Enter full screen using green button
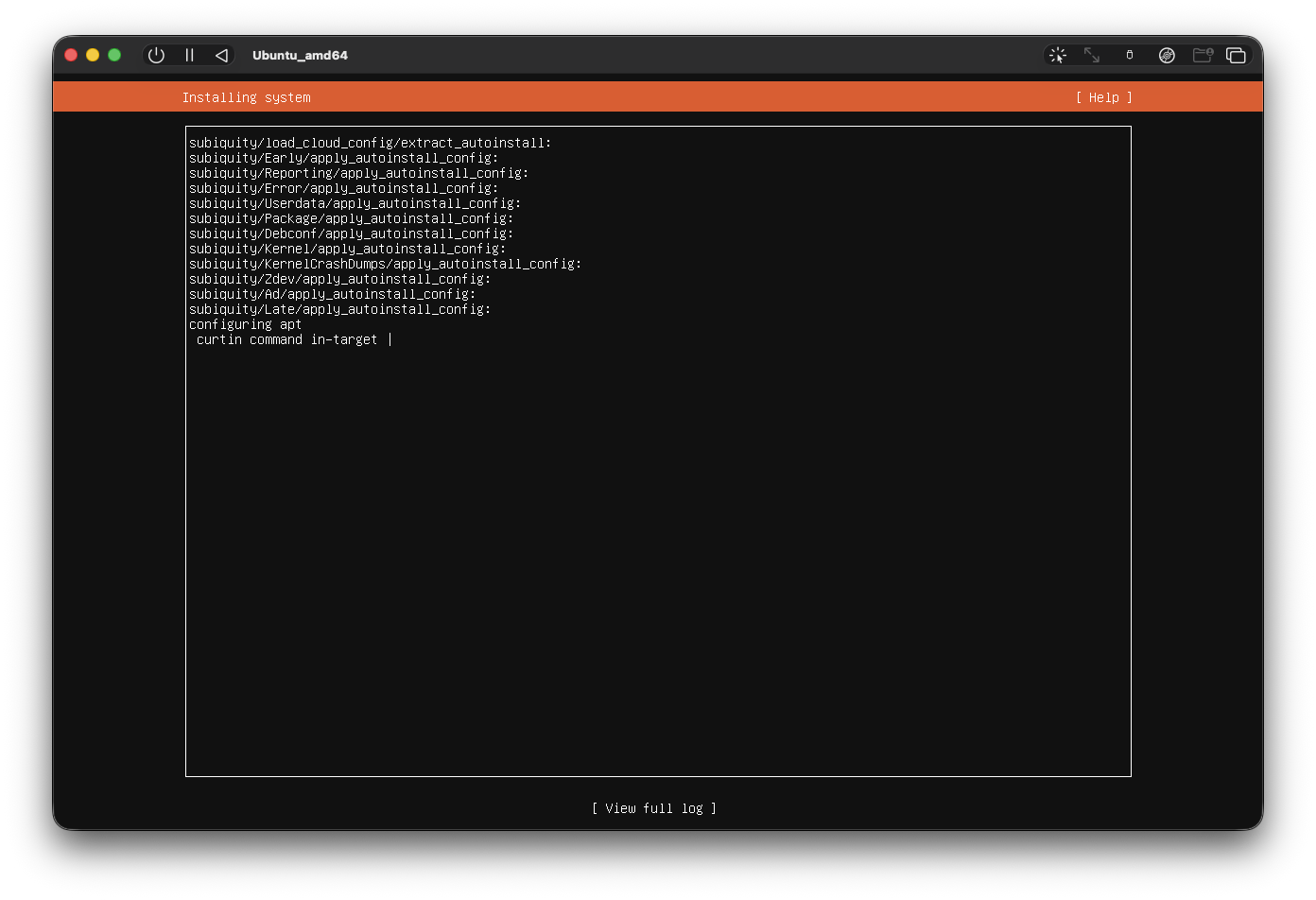 tap(114, 55)
